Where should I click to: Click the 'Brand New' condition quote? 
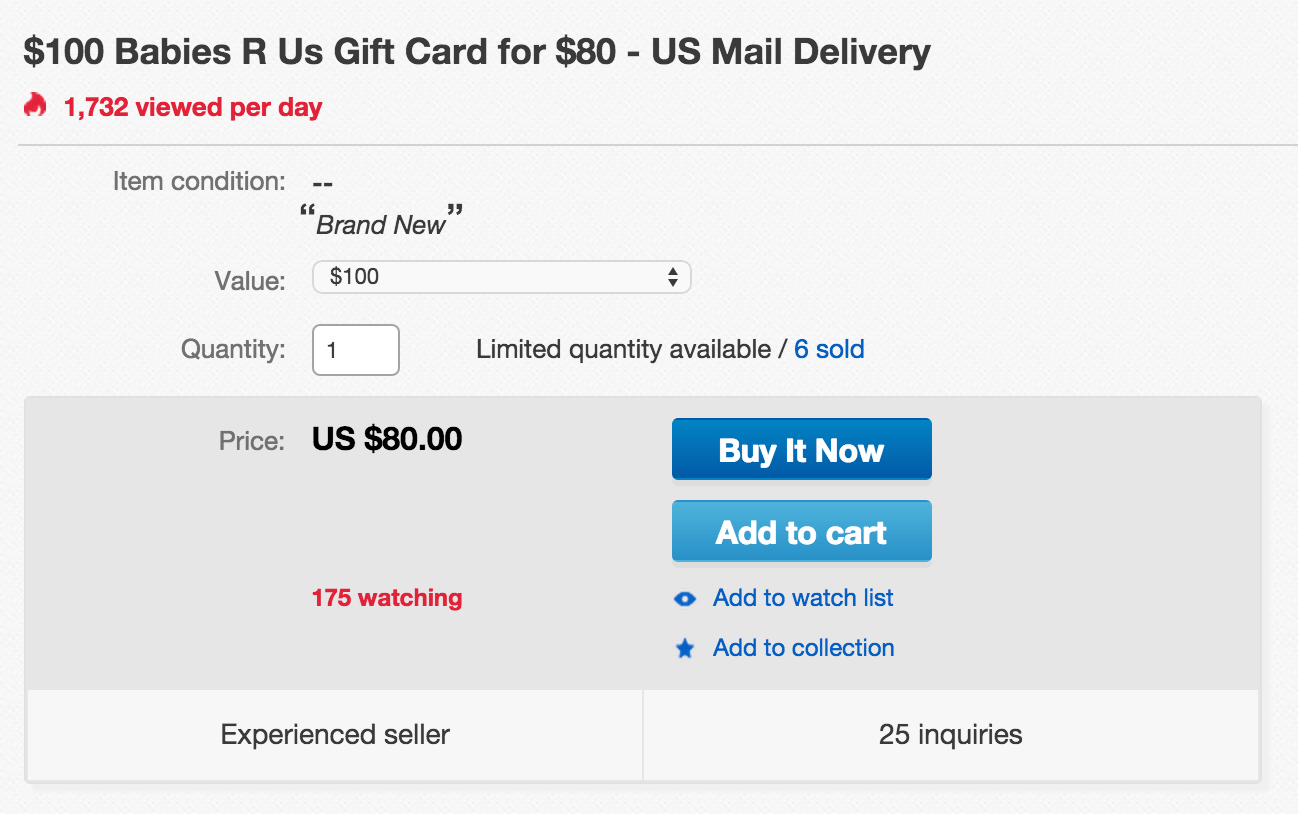(382, 223)
